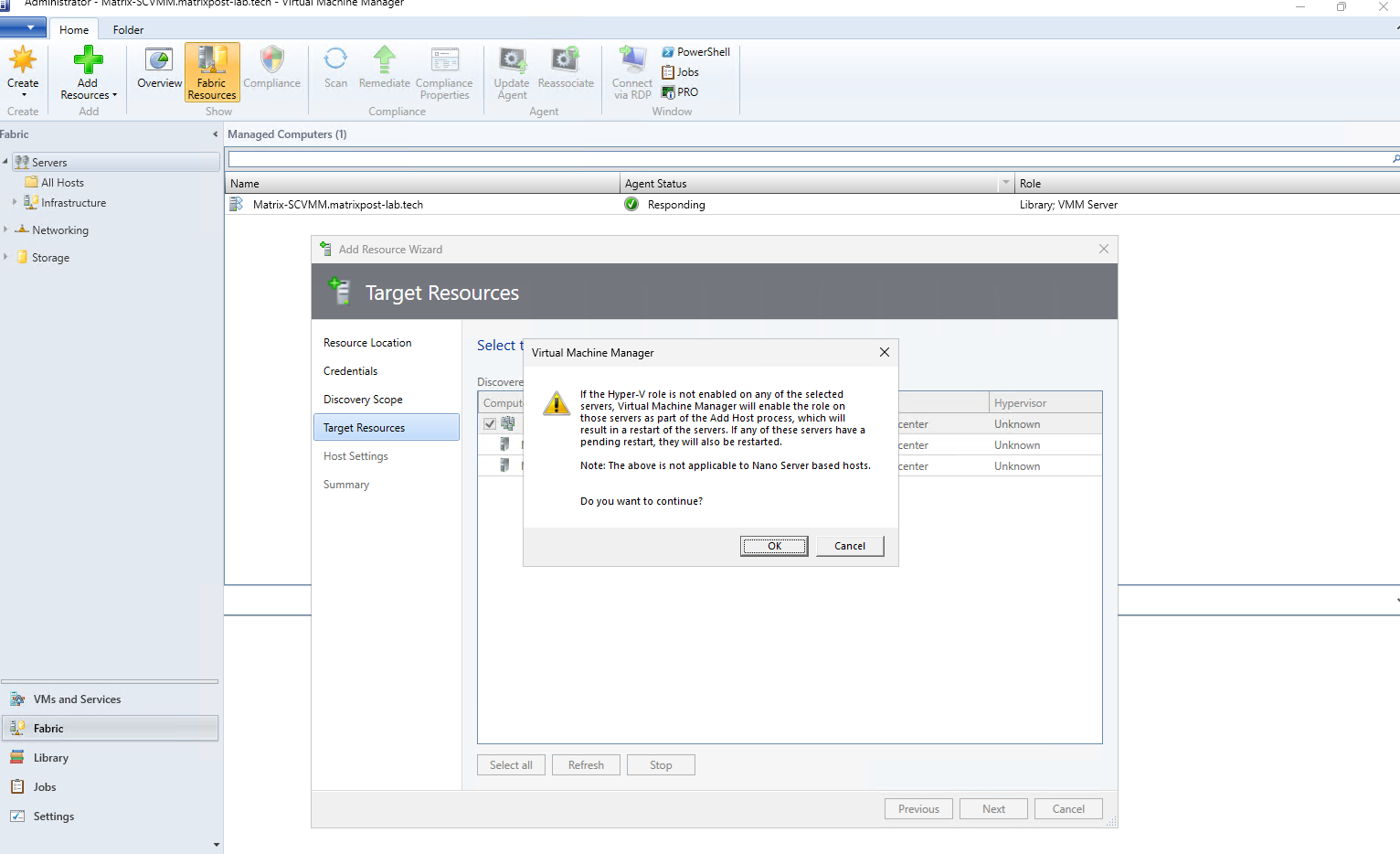The image size is (1400, 854).
Task: Run Scan from the Compliance group
Action: pyautogui.click(x=335, y=68)
